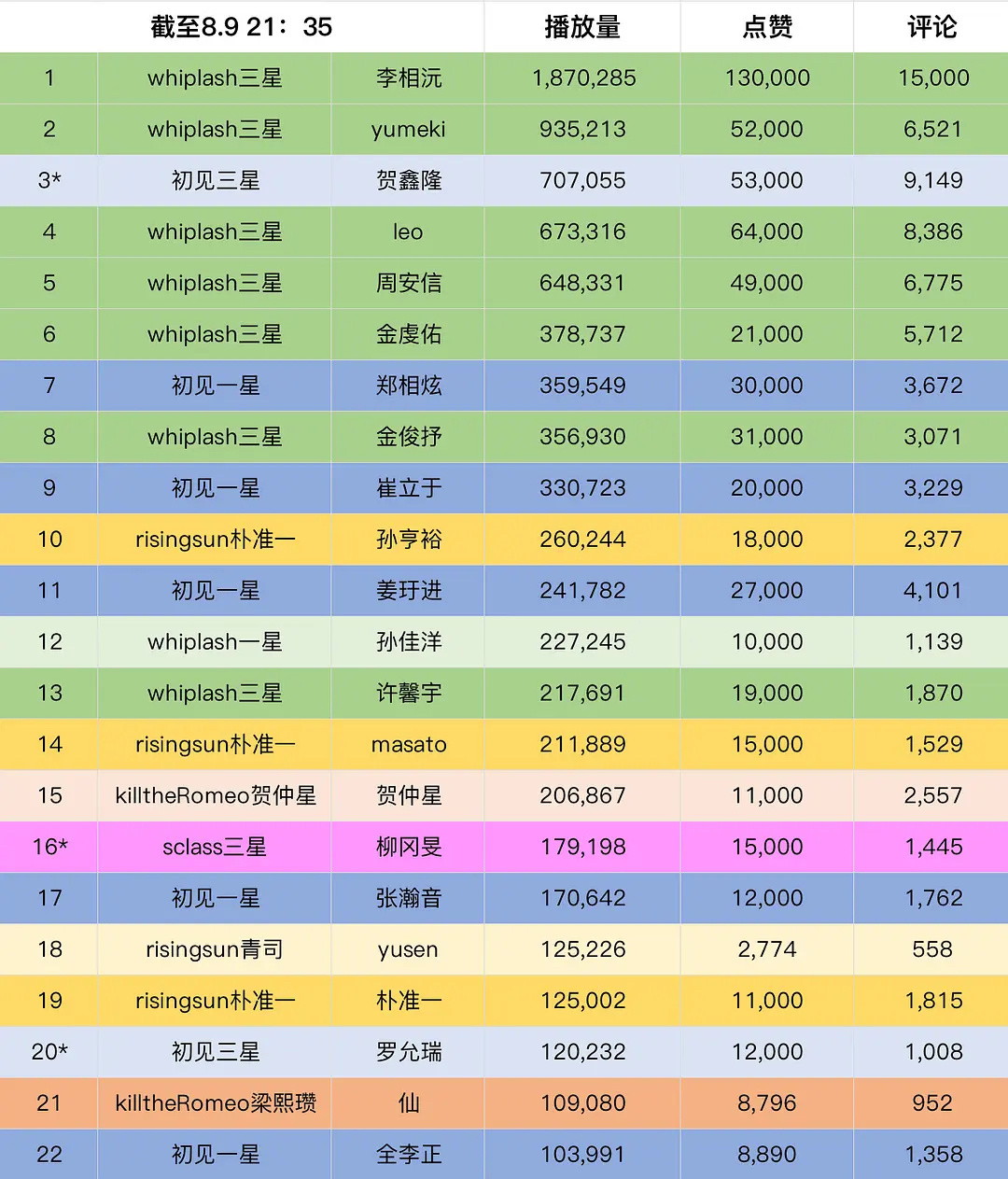
Task: Click rank cell 3*
Action: (49, 181)
